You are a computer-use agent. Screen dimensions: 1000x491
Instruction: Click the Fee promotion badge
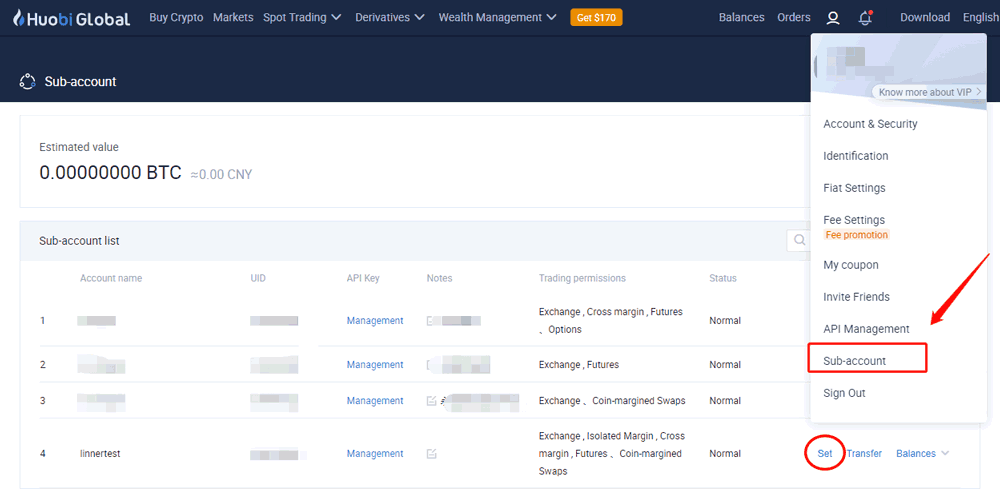click(x=857, y=235)
